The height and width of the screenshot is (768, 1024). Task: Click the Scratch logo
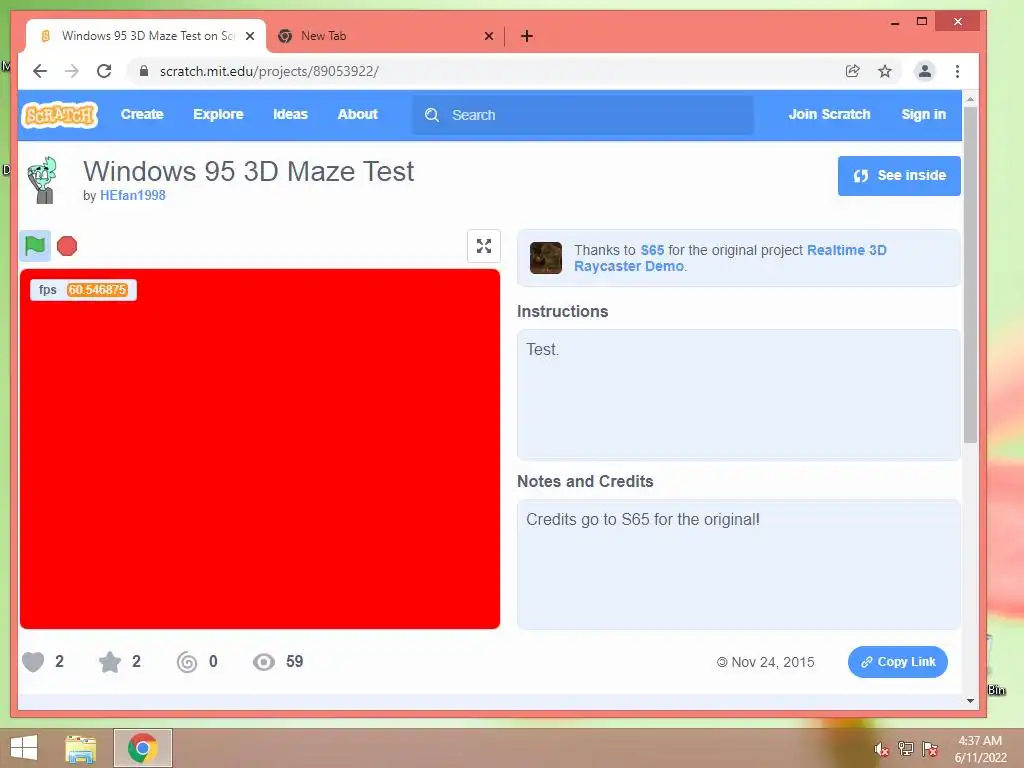tap(59, 115)
